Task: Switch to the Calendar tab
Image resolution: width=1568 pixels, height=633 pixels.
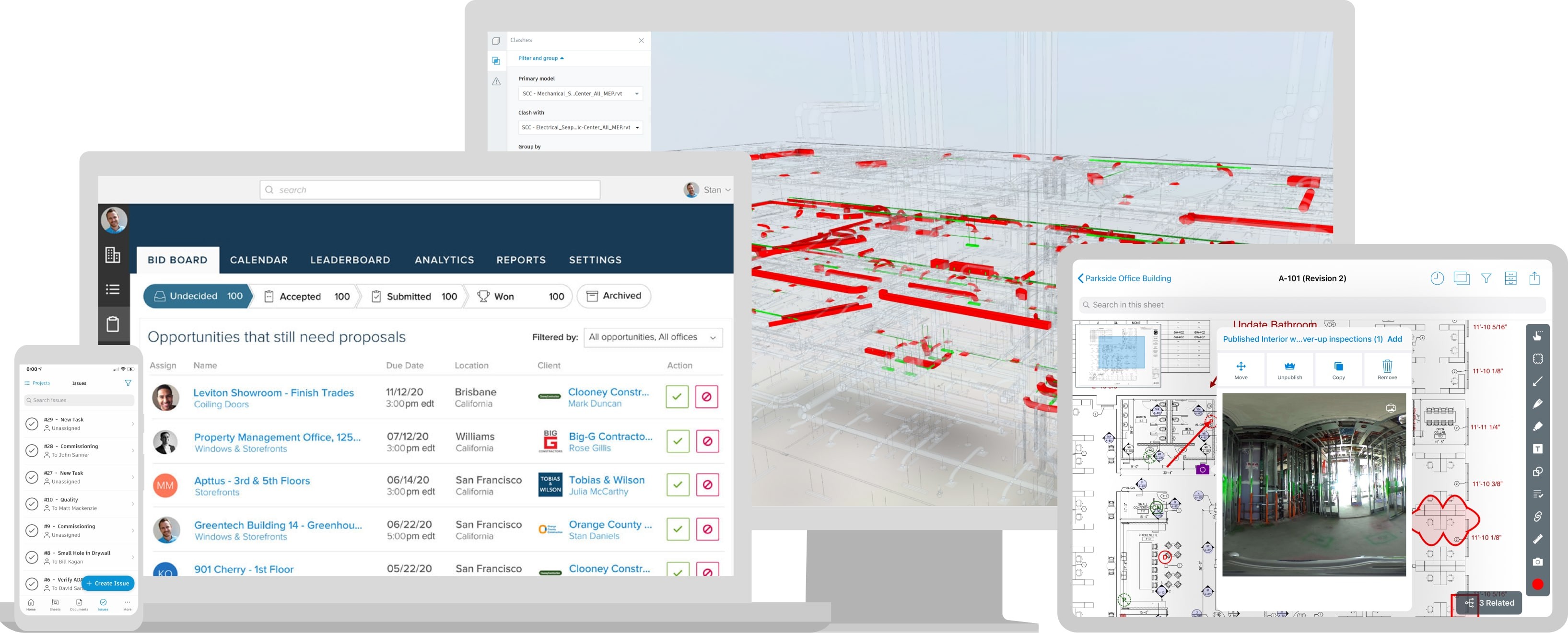Action: (258, 260)
